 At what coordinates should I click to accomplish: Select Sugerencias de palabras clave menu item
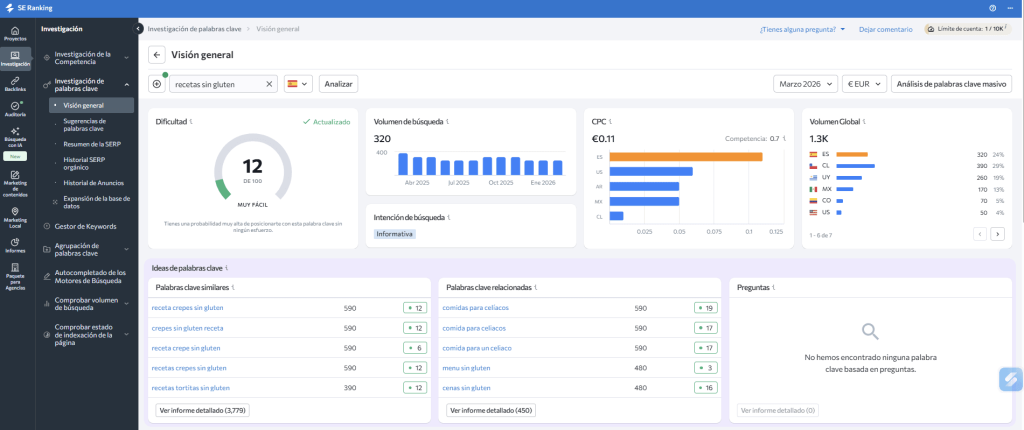point(84,125)
